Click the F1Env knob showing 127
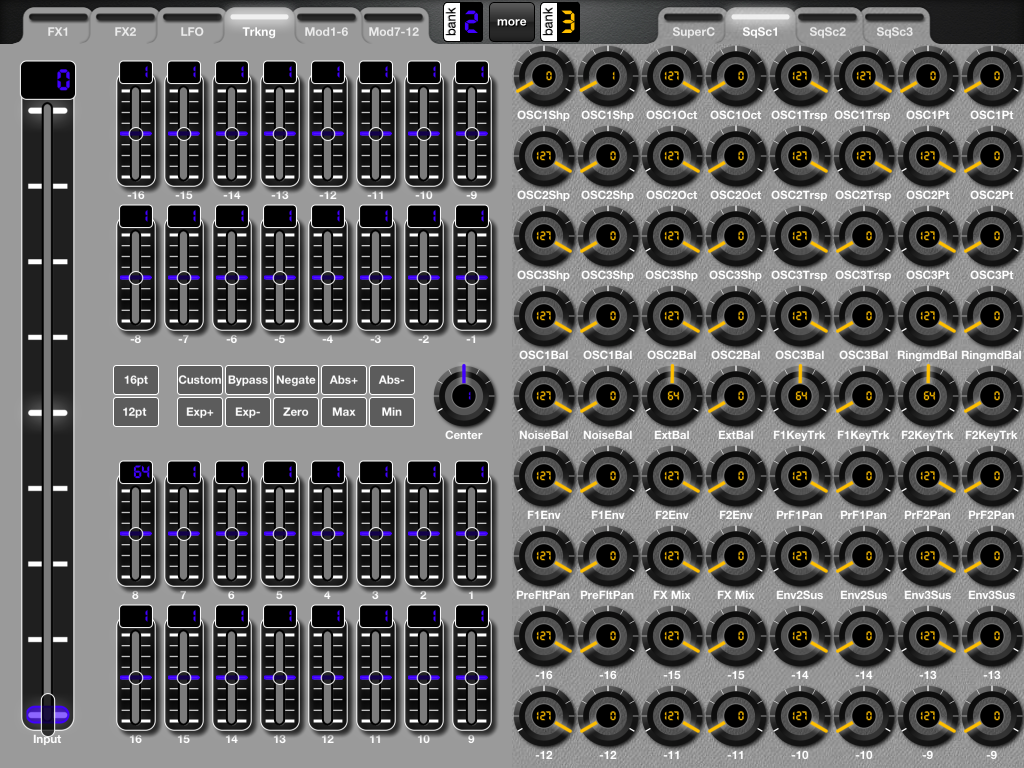This screenshot has width=1024, height=768. tap(543, 476)
